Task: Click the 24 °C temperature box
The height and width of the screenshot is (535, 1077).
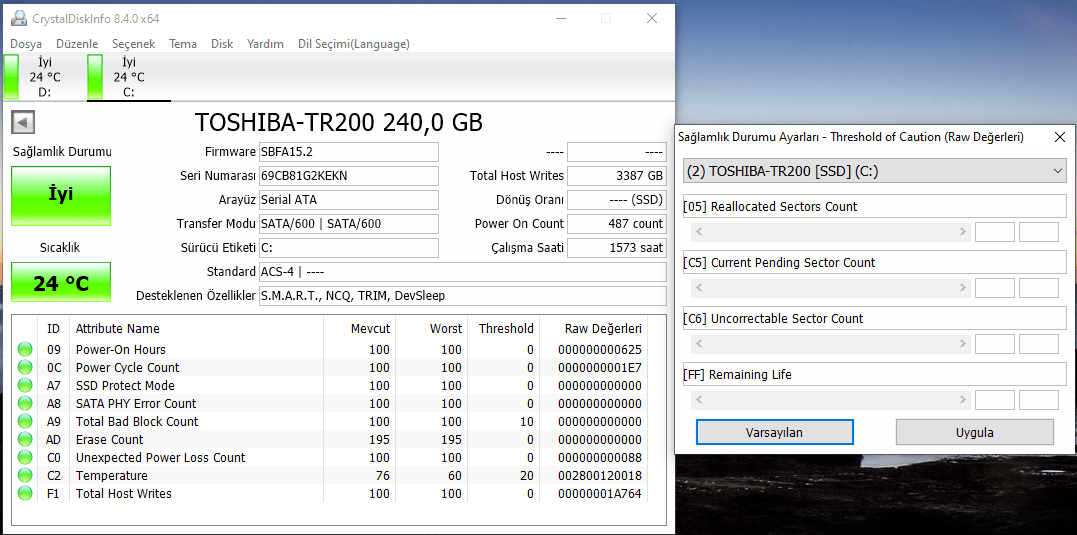Action: [61, 283]
